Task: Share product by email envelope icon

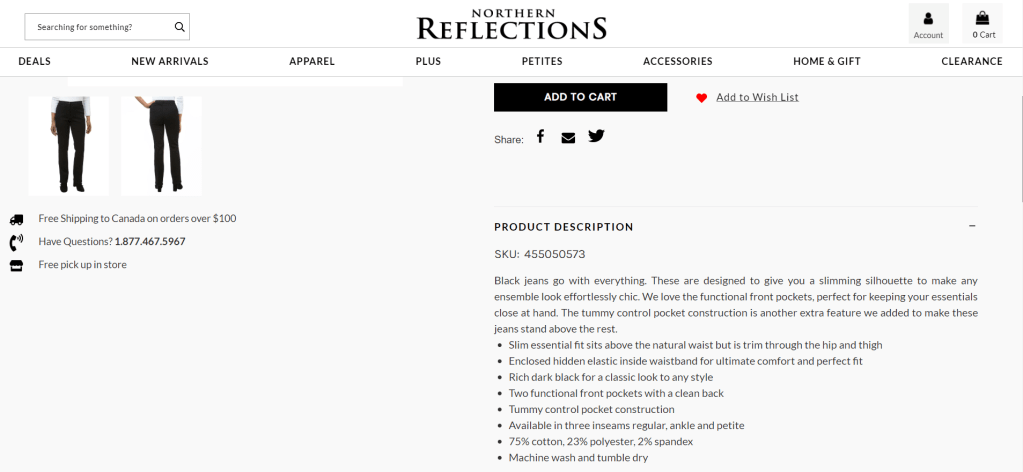Action: 568,137
